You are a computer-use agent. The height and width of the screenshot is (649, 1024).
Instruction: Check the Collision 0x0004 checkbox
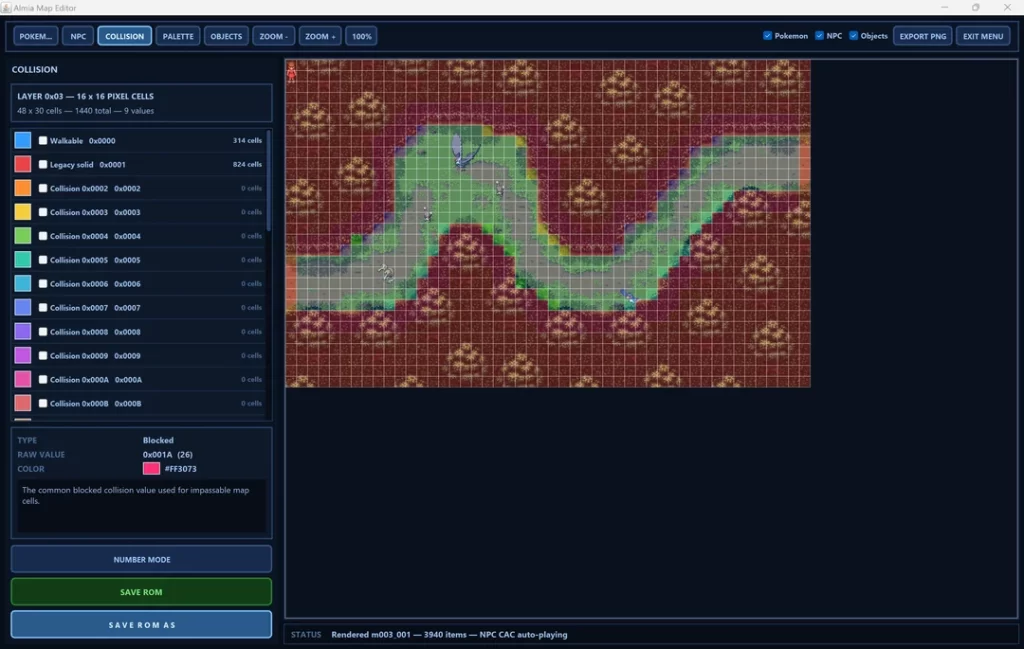click(x=43, y=236)
